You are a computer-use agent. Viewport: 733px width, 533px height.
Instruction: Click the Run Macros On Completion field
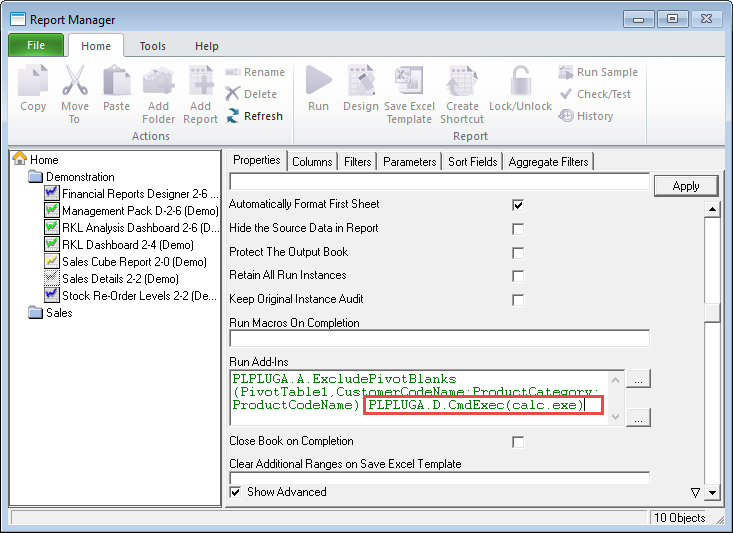click(439, 339)
